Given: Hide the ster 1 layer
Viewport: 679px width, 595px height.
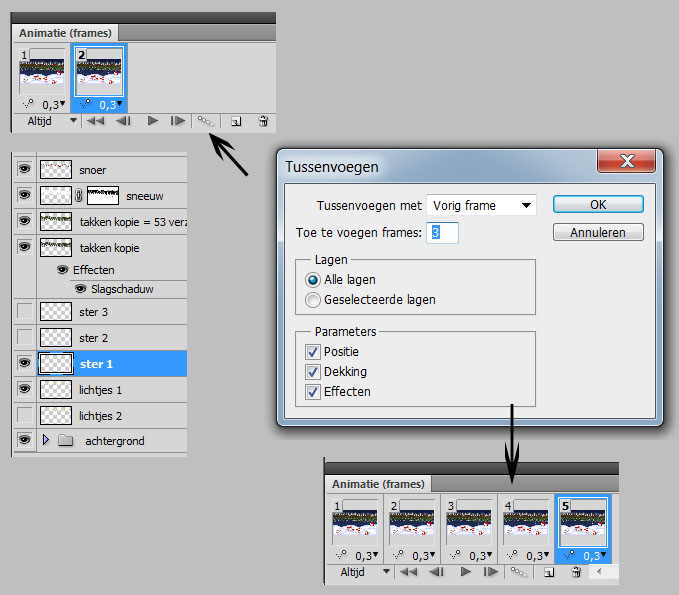Looking at the screenshot, I should [x=25, y=362].
